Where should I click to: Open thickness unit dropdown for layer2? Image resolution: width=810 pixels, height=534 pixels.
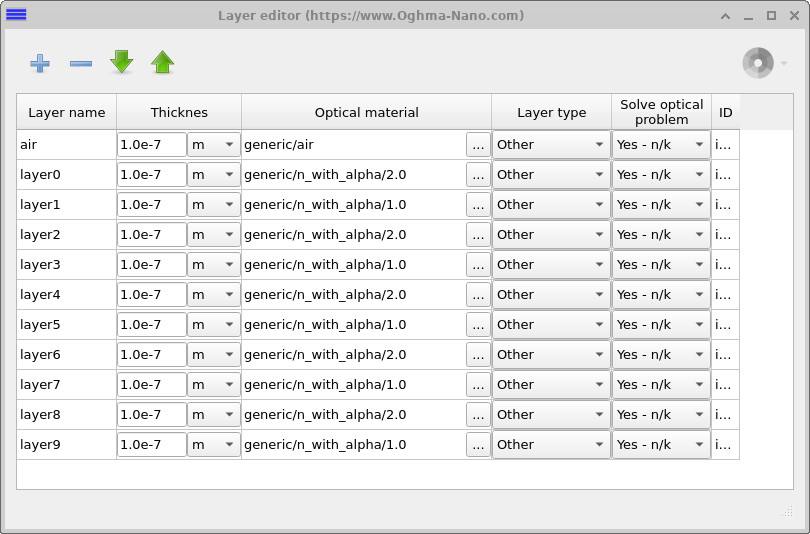point(214,235)
